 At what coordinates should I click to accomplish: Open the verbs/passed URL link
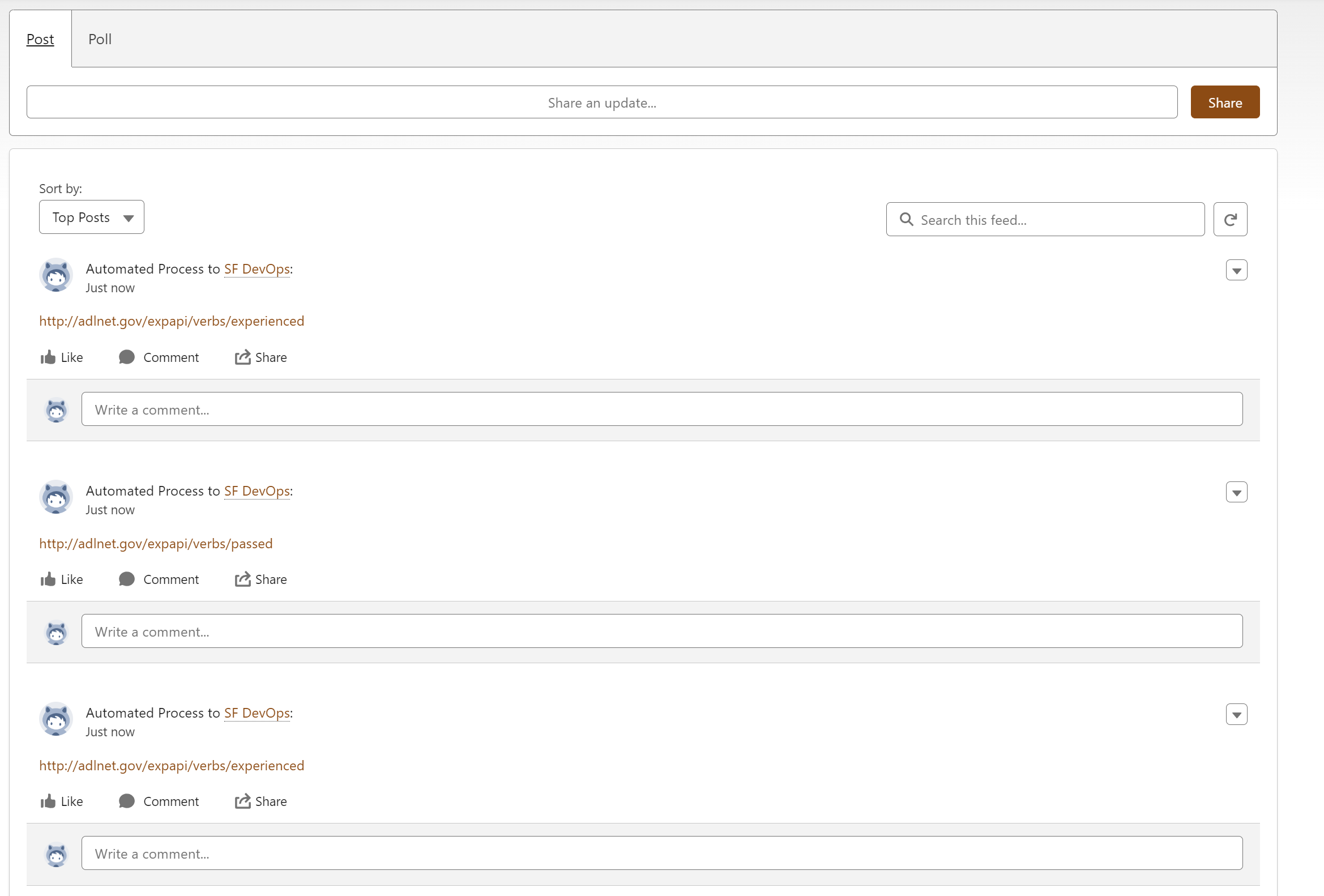[156, 543]
